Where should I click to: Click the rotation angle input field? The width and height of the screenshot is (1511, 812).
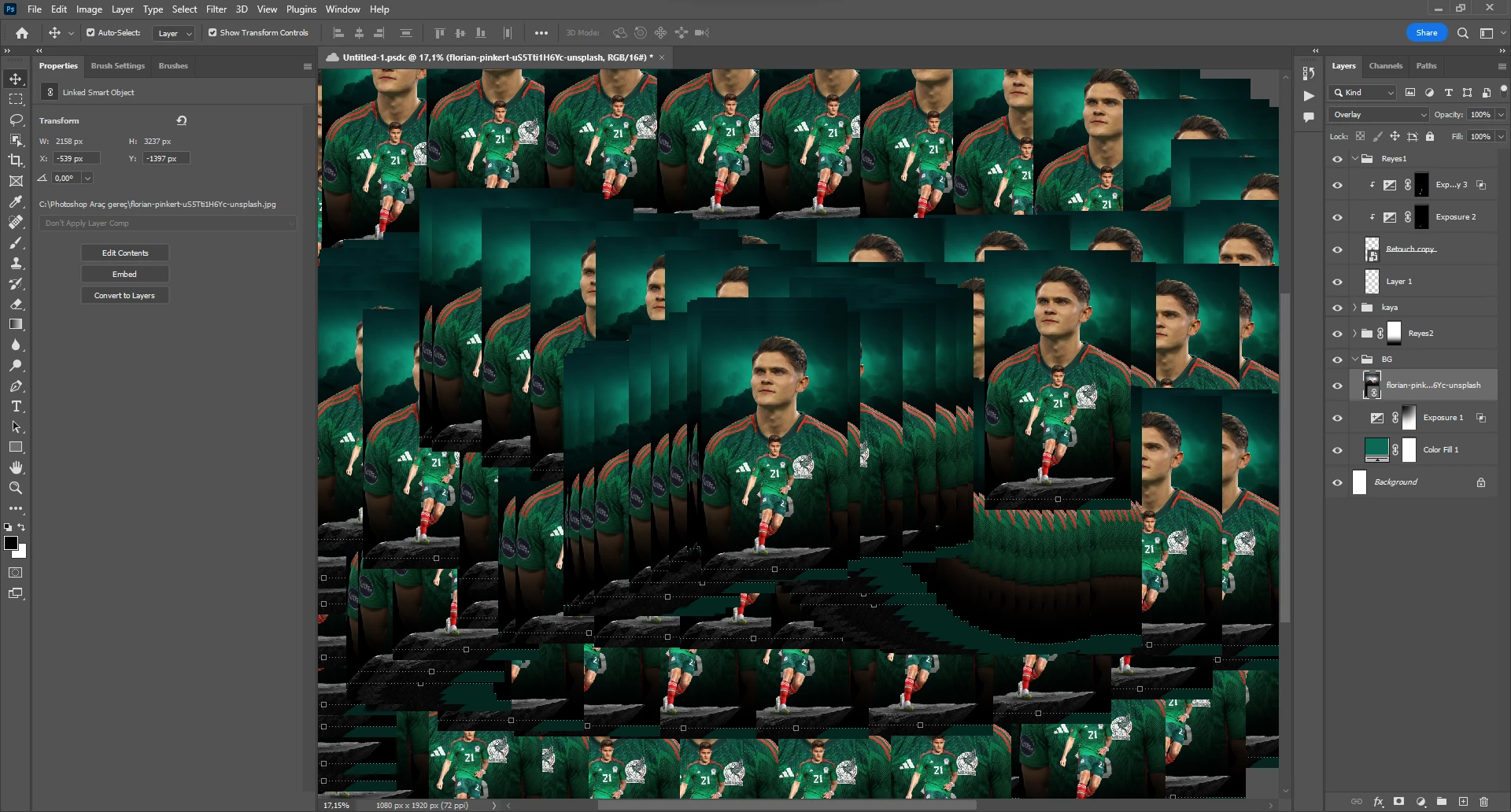[65, 179]
